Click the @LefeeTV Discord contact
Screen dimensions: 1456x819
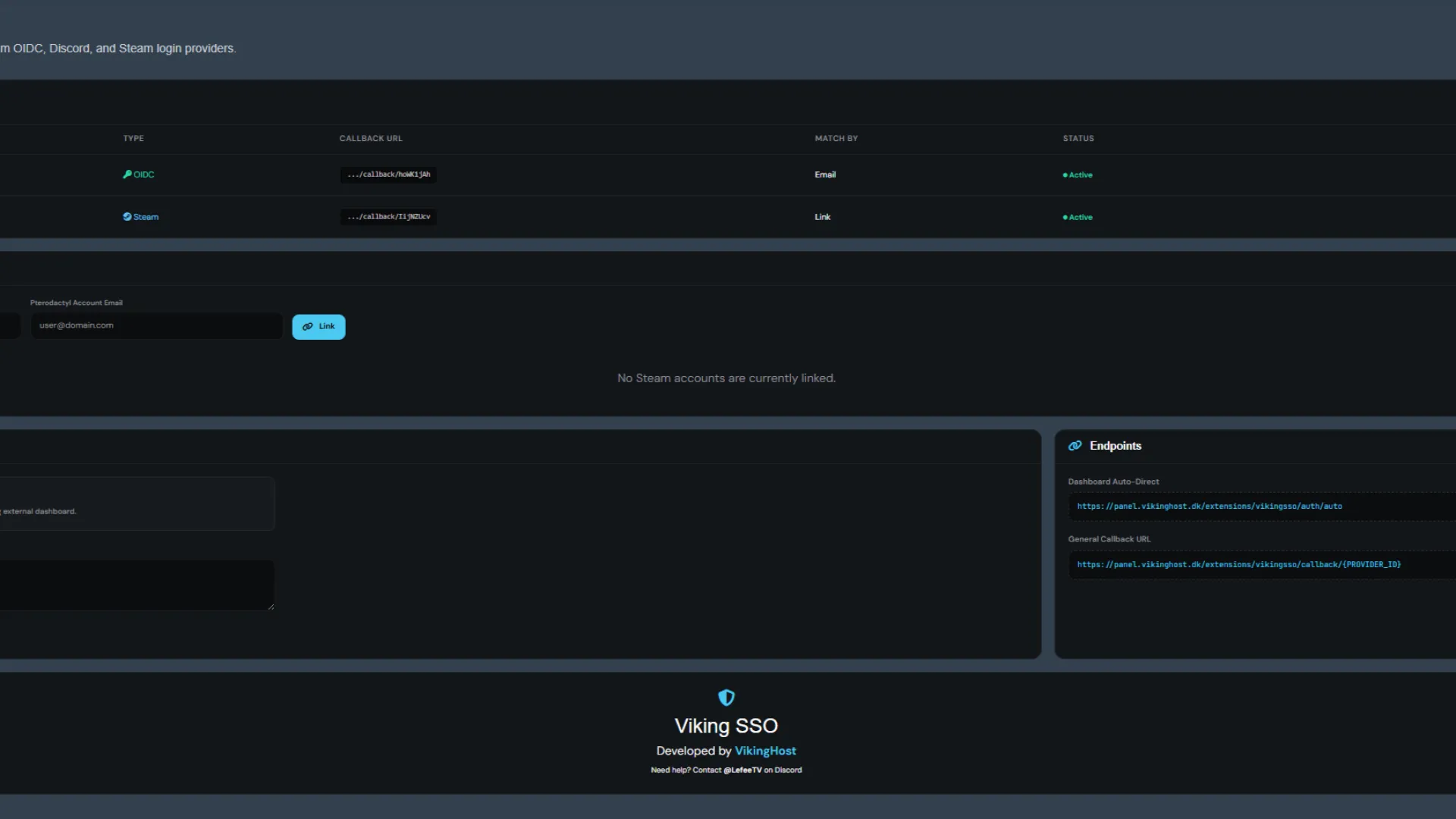click(x=742, y=770)
